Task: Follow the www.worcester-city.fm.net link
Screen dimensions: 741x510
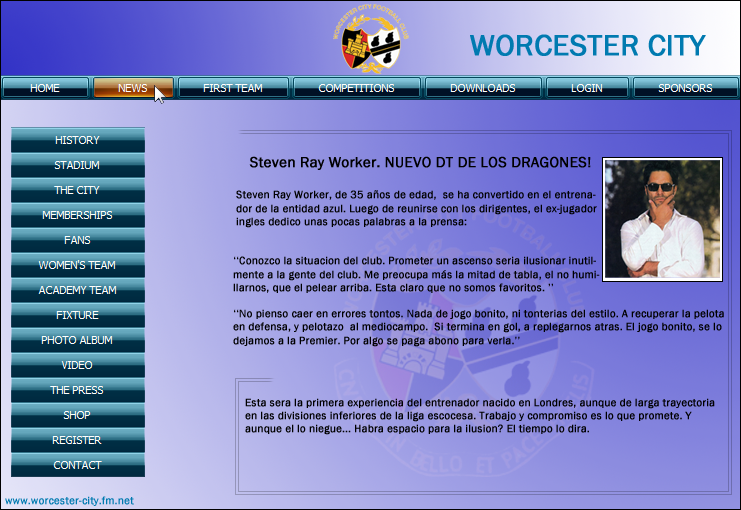Action: 69,501
